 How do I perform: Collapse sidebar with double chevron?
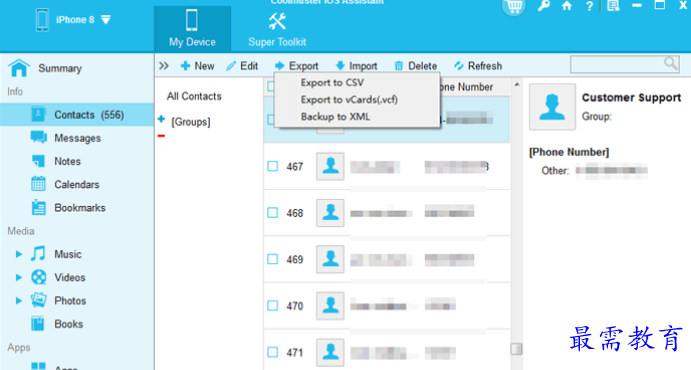pos(164,66)
